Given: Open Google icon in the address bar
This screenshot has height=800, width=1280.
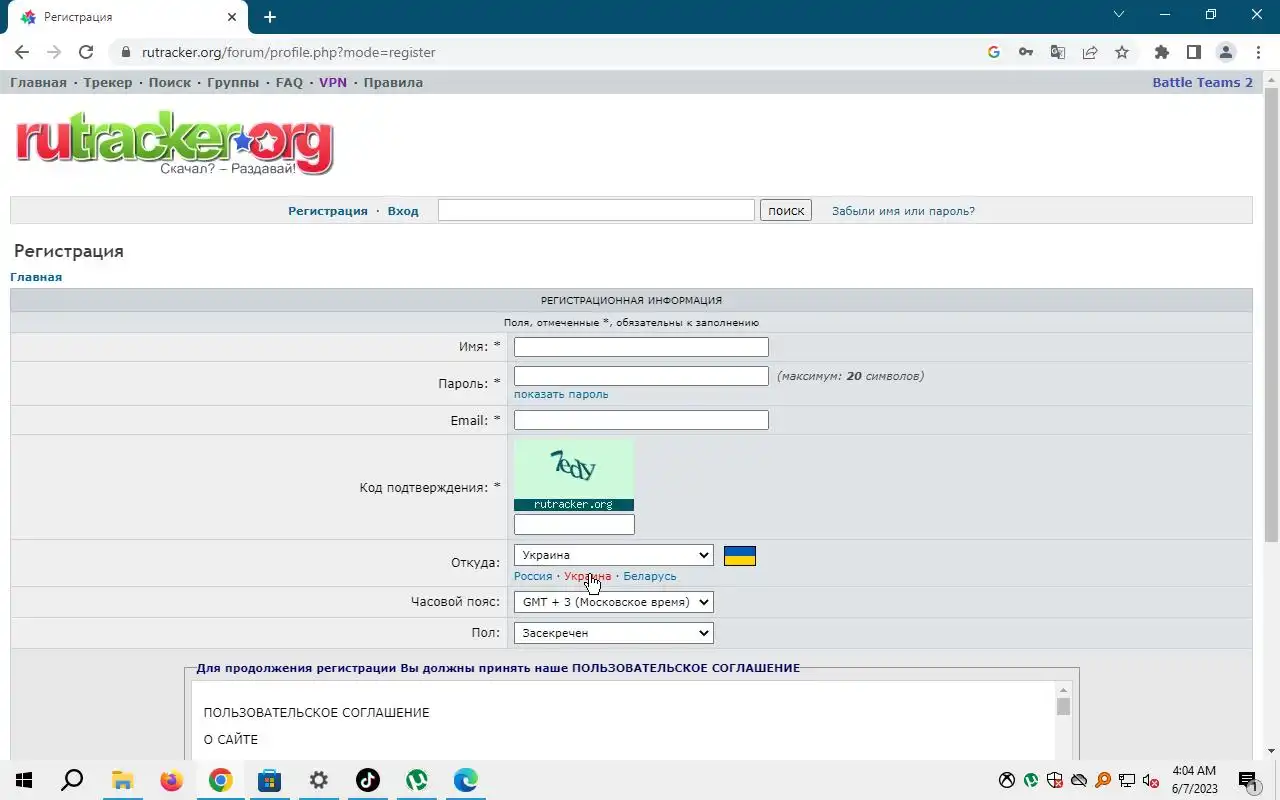Looking at the screenshot, I should [x=994, y=52].
